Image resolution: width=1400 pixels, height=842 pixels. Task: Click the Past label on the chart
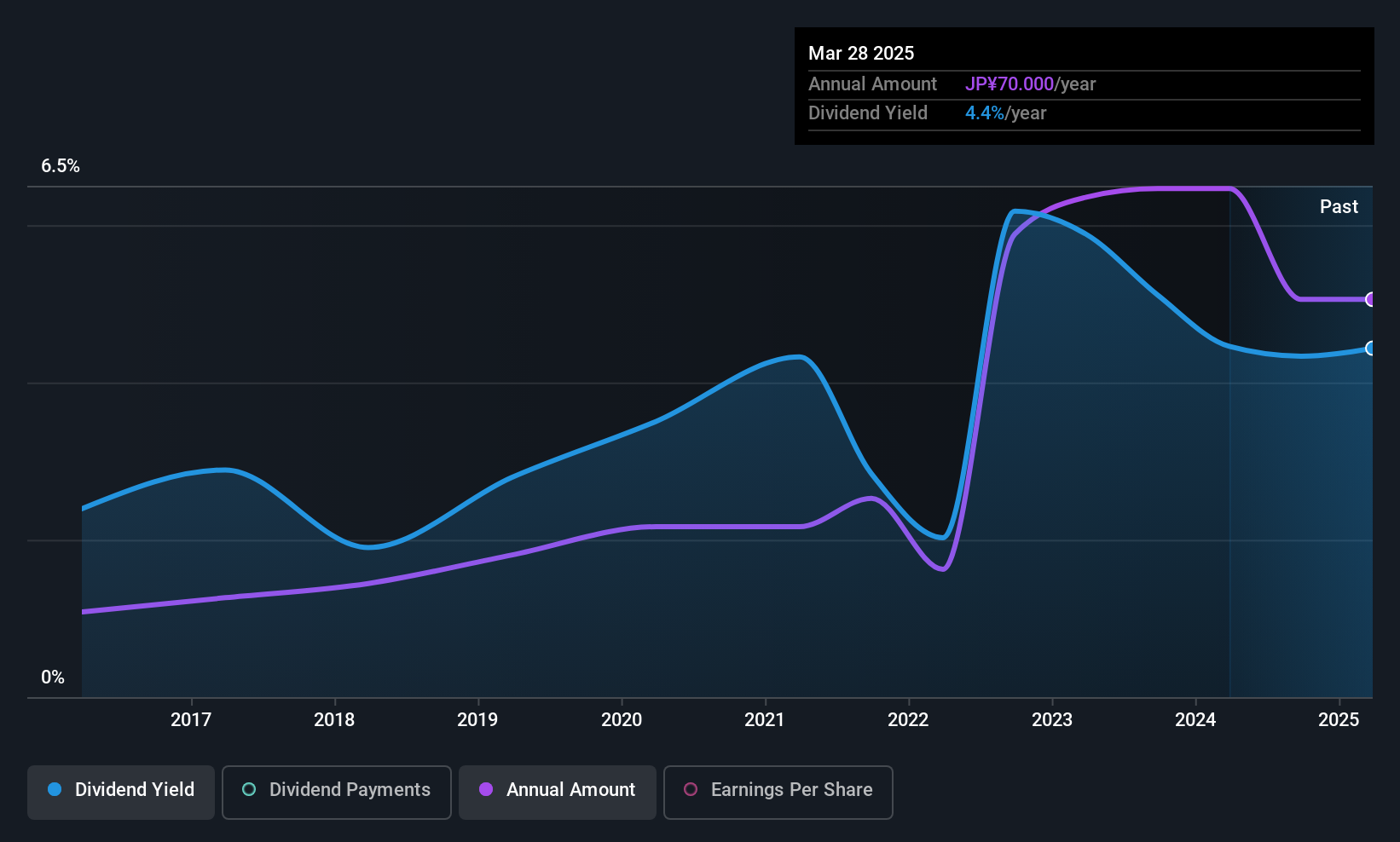[1339, 207]
